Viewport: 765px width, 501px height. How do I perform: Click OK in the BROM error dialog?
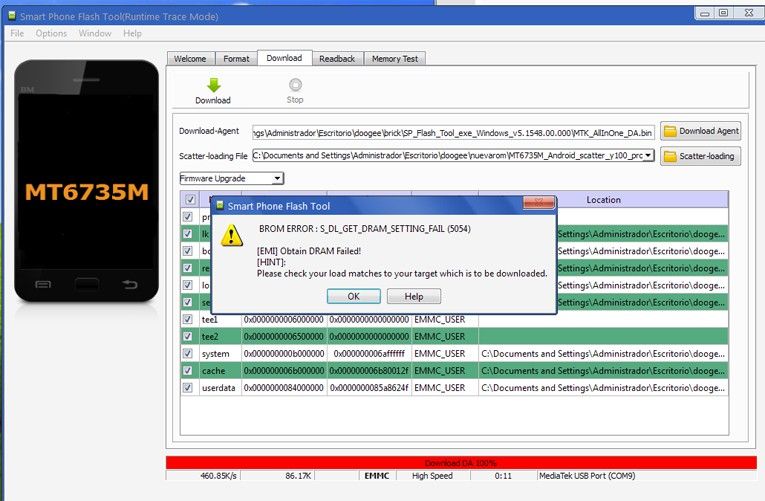coord(354,296)
